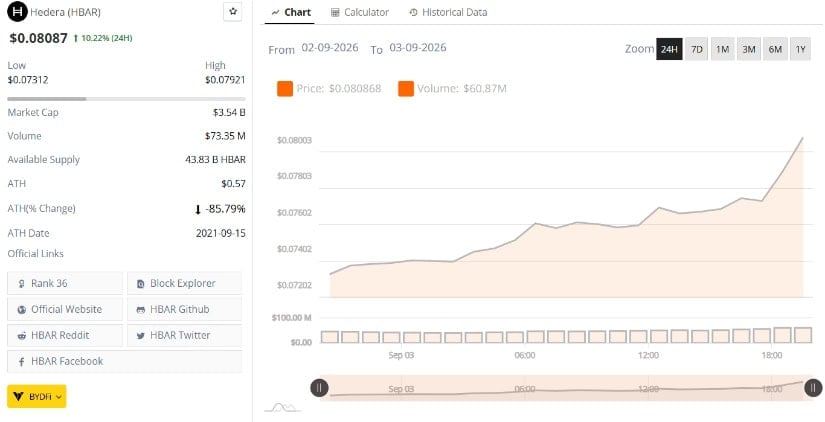Click the Reddit alien icon
The height and width of the screenshot is (422, 825).
[x=22, y=336]
